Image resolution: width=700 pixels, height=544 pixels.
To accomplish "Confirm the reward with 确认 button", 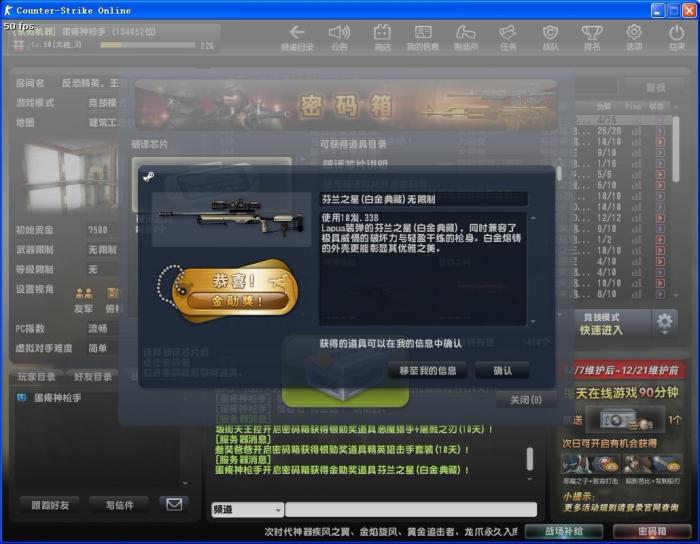I will (503, 370).
